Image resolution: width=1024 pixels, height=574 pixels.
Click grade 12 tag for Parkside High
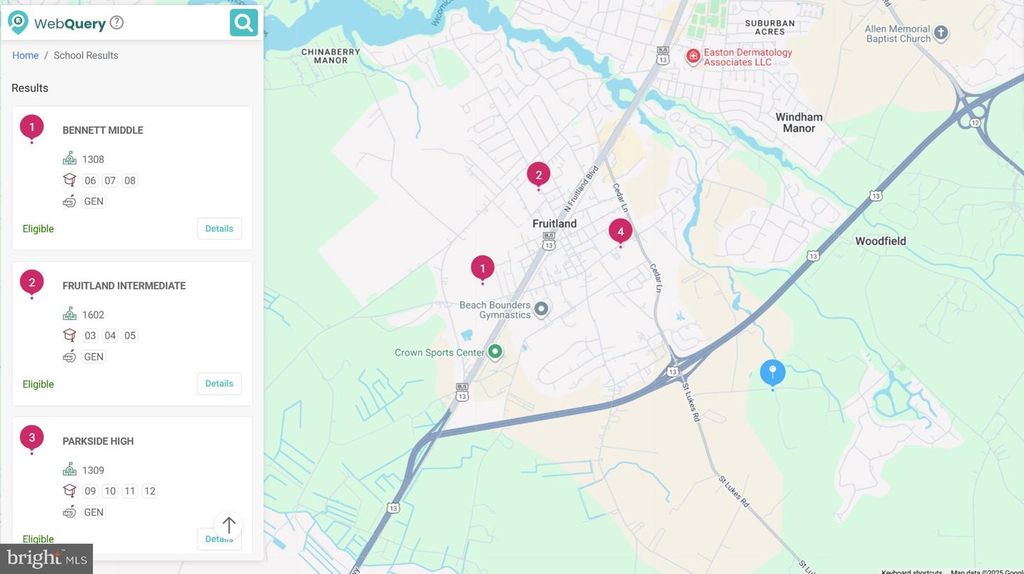[x=150, y=491]
